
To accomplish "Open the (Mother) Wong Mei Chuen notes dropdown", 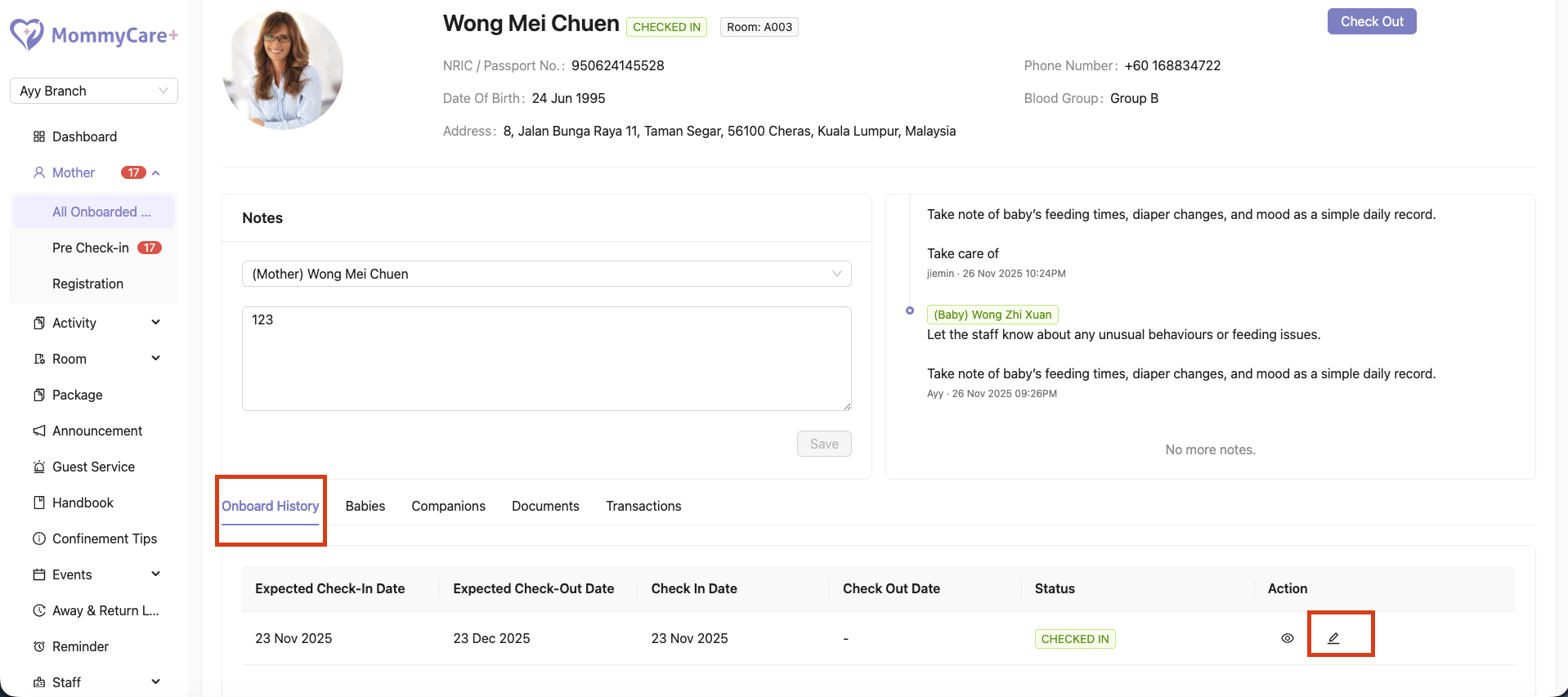I will pyautogui.click(x=547, y=274).
